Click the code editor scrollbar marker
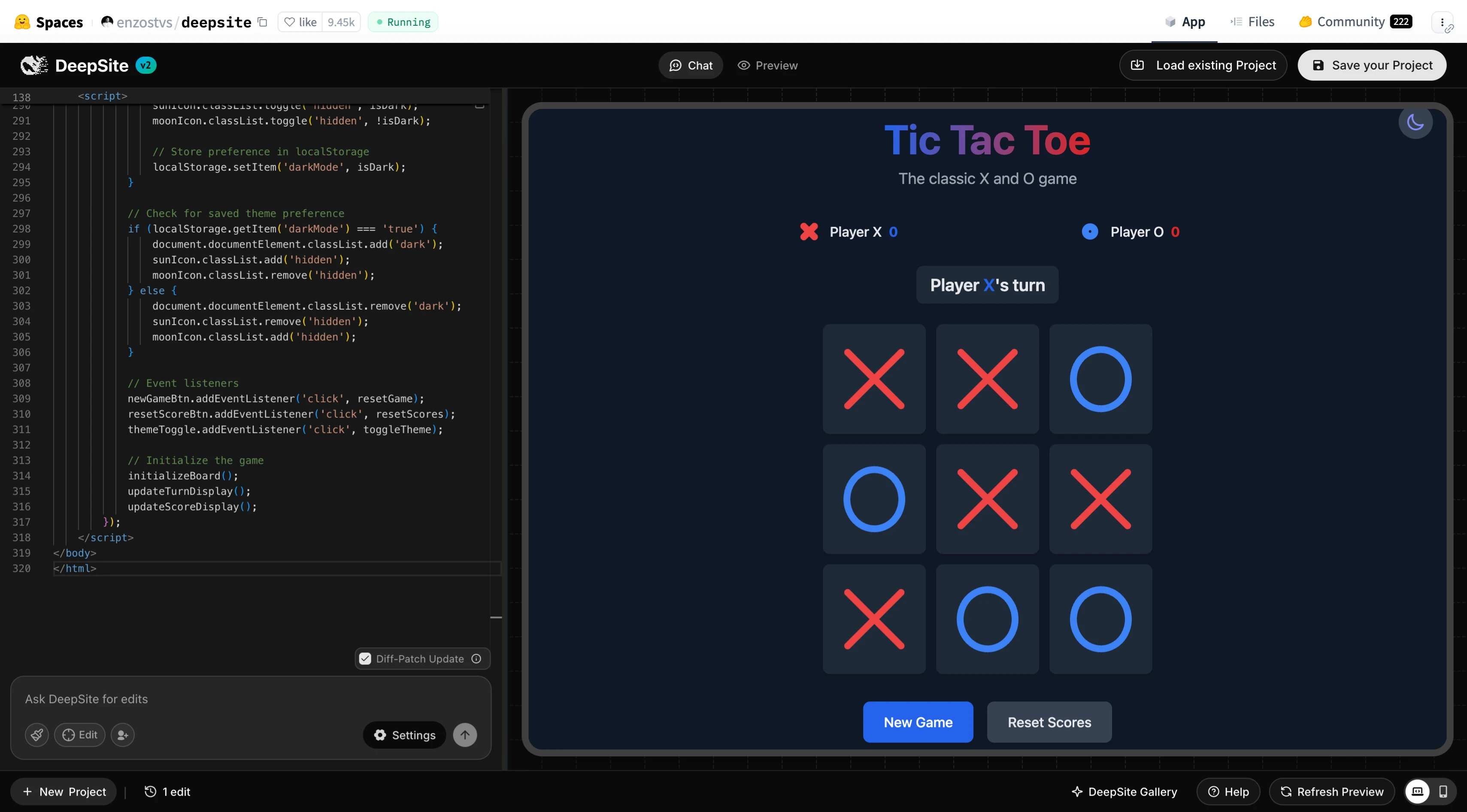 pos(496,617)
